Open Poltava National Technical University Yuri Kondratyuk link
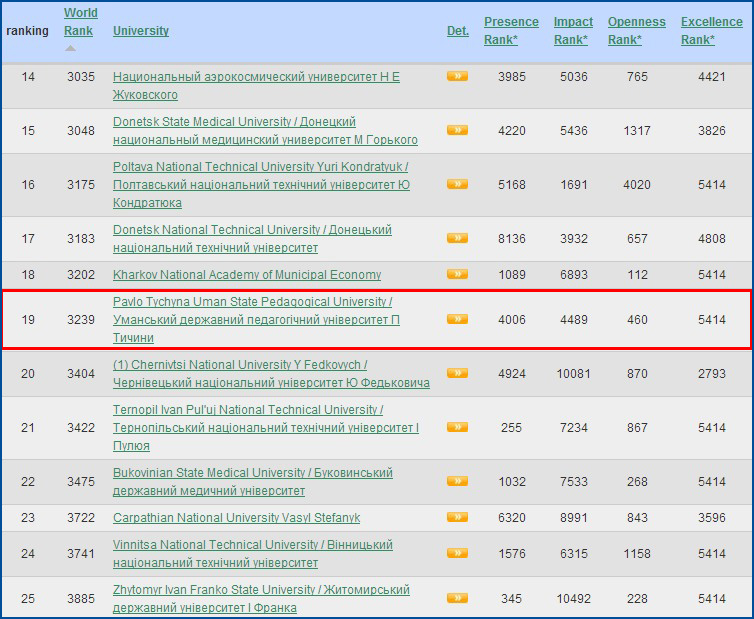The image size is (754, 619). click(x=261, y=185)
